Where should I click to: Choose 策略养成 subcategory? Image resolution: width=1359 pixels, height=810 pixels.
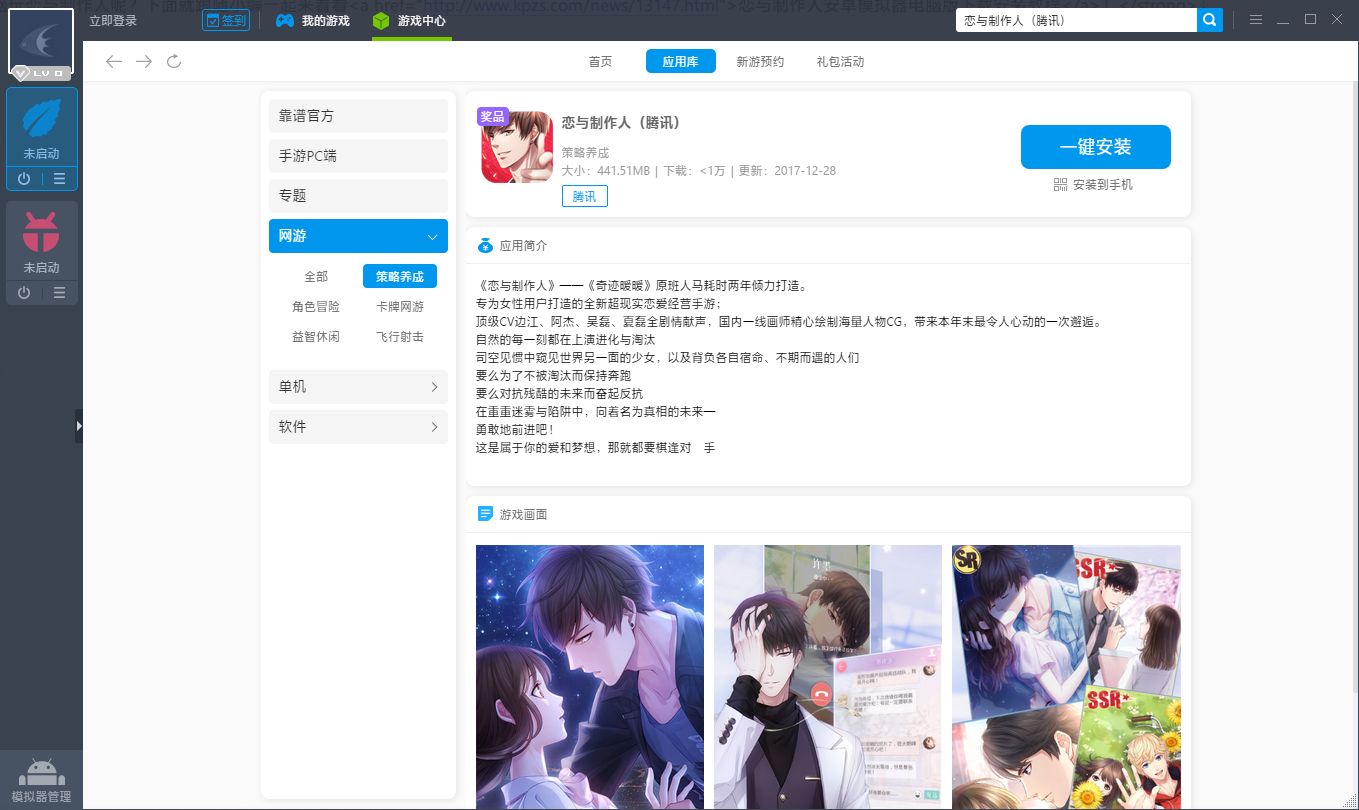click(x=400, y=277)
